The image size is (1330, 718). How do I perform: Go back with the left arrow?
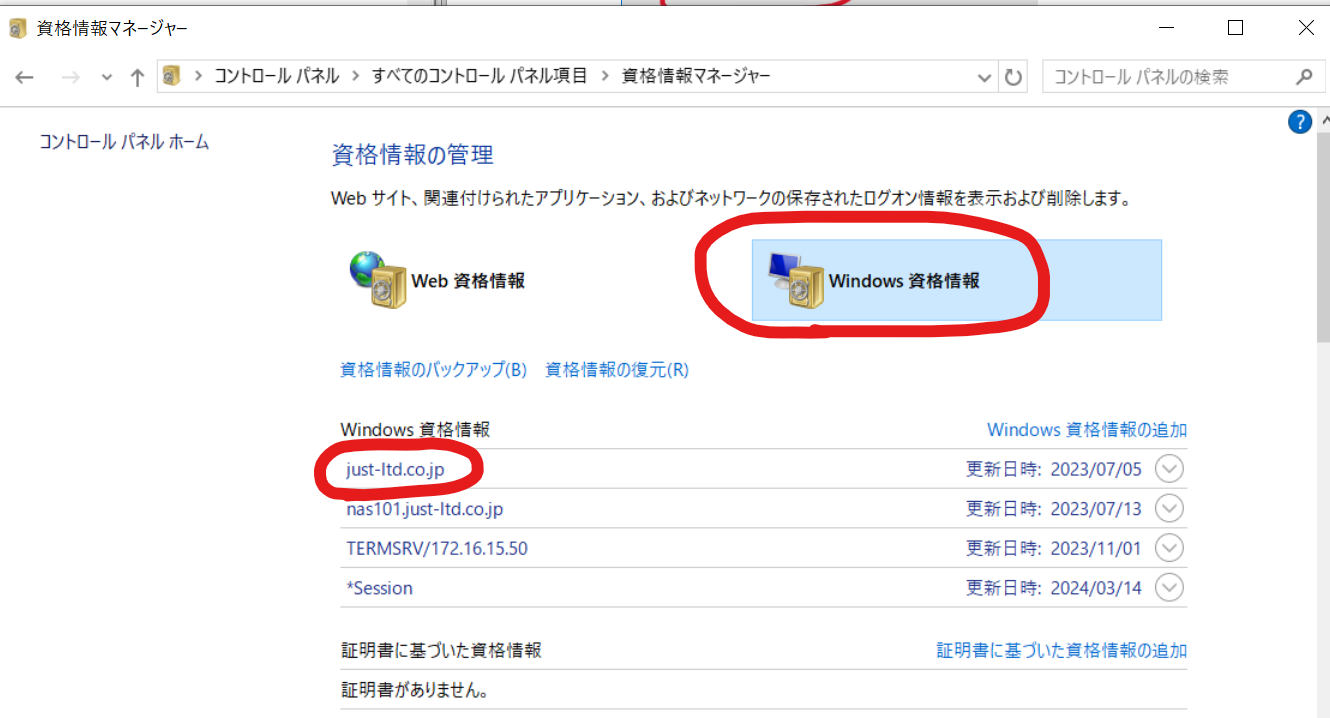coord(24,77)
